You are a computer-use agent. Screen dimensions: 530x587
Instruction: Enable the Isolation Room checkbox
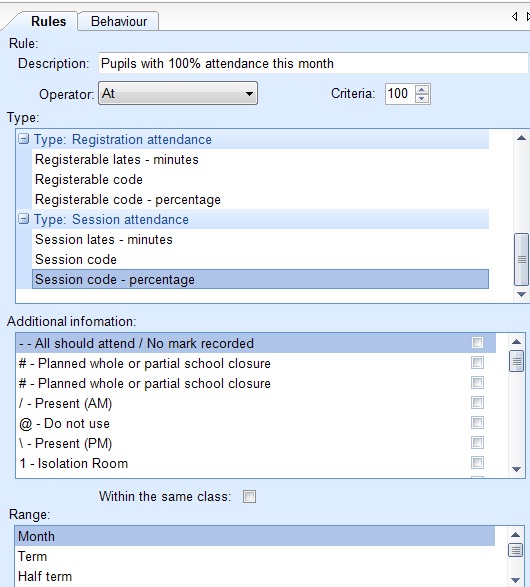click(x=477, y=462)
